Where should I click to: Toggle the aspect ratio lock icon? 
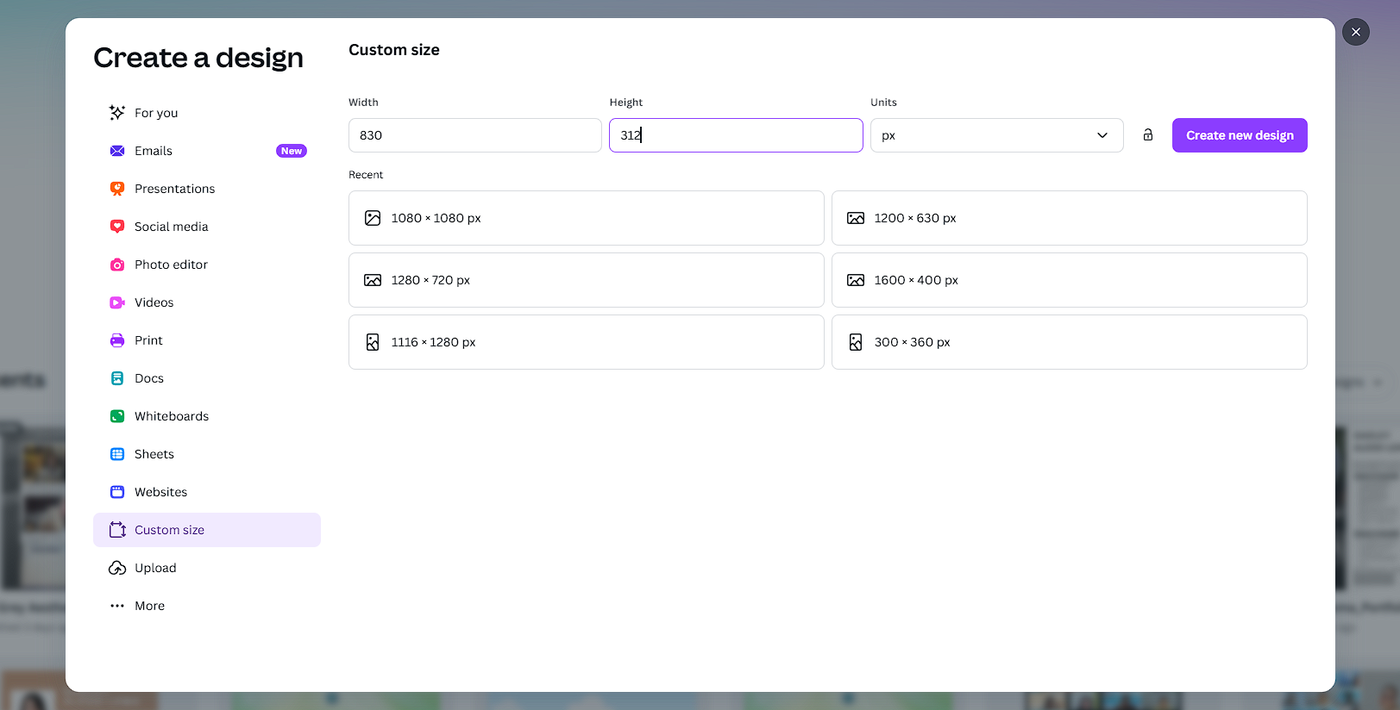pyautogui.click(x=1148, y=135)
